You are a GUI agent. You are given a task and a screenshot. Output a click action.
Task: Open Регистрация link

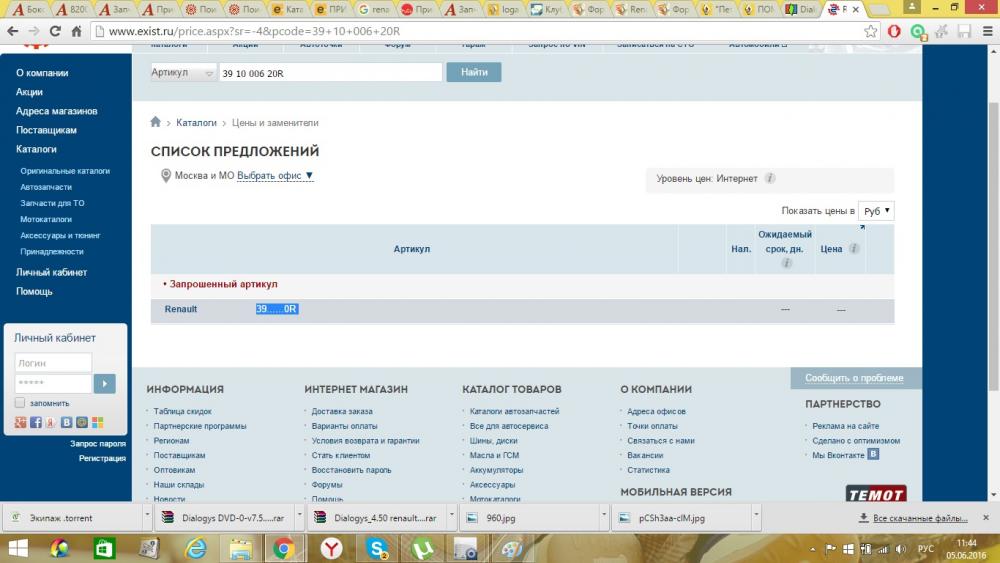(102, 458)
